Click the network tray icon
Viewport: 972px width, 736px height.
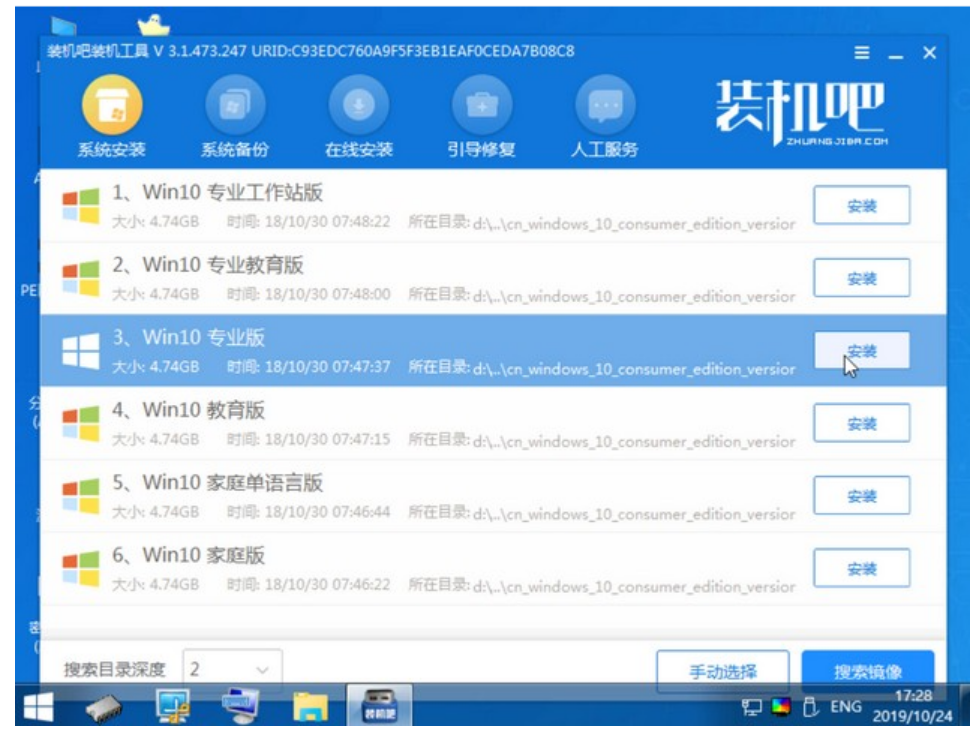point(752,707)
